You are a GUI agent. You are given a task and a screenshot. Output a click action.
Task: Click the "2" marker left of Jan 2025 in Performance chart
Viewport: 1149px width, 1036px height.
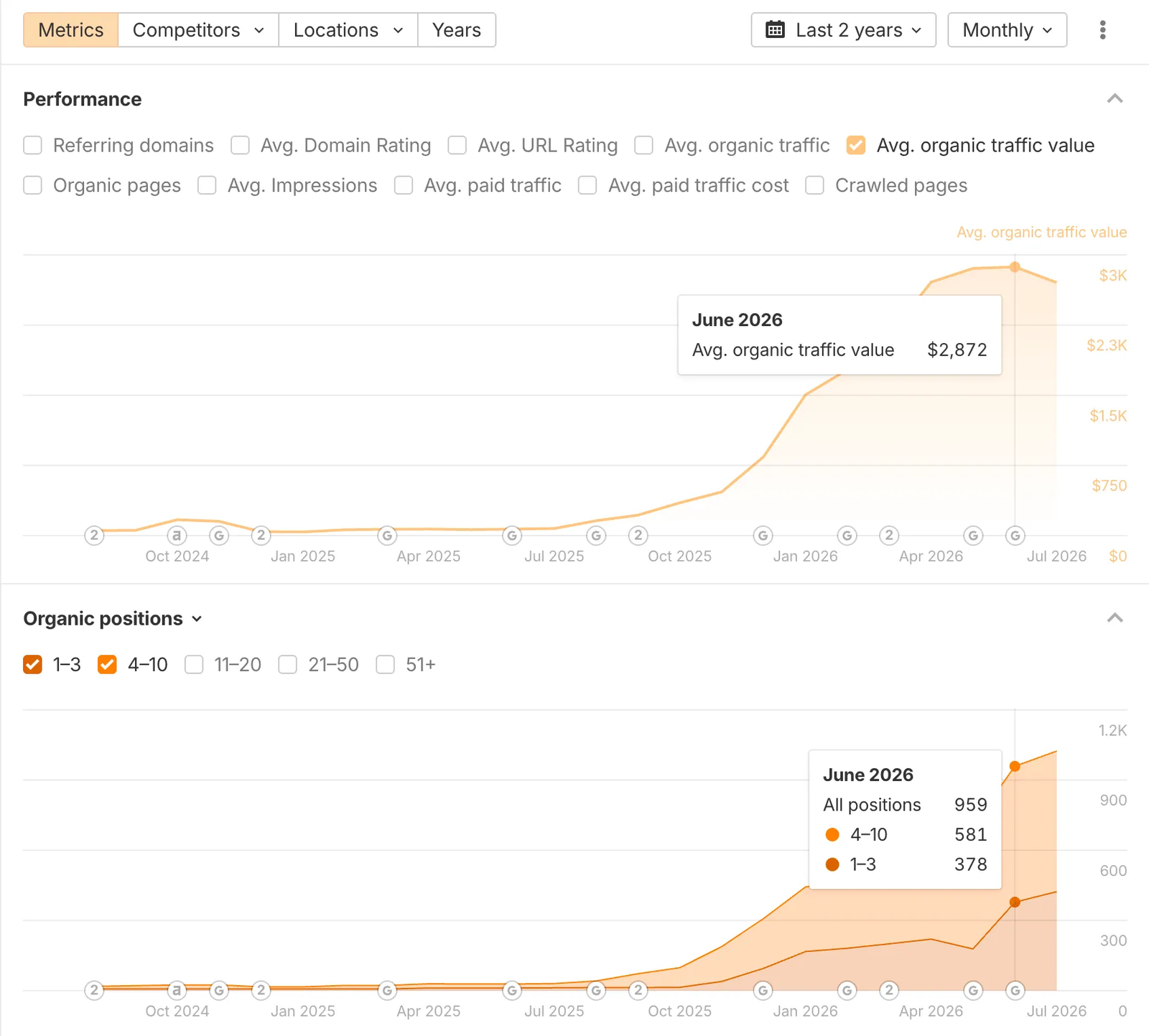(x=261, y=536)
